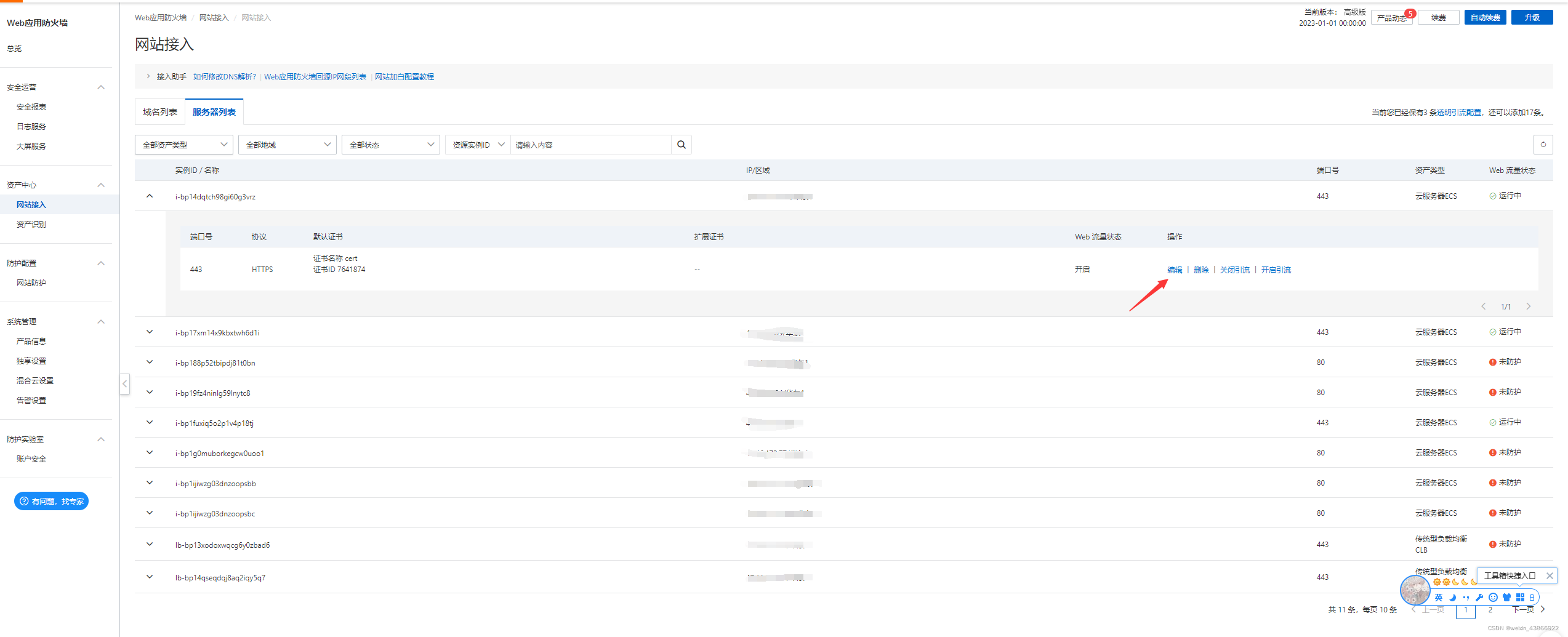Click the 开启引流 link
The image size is (1568, 637).
click(1276, 270)
